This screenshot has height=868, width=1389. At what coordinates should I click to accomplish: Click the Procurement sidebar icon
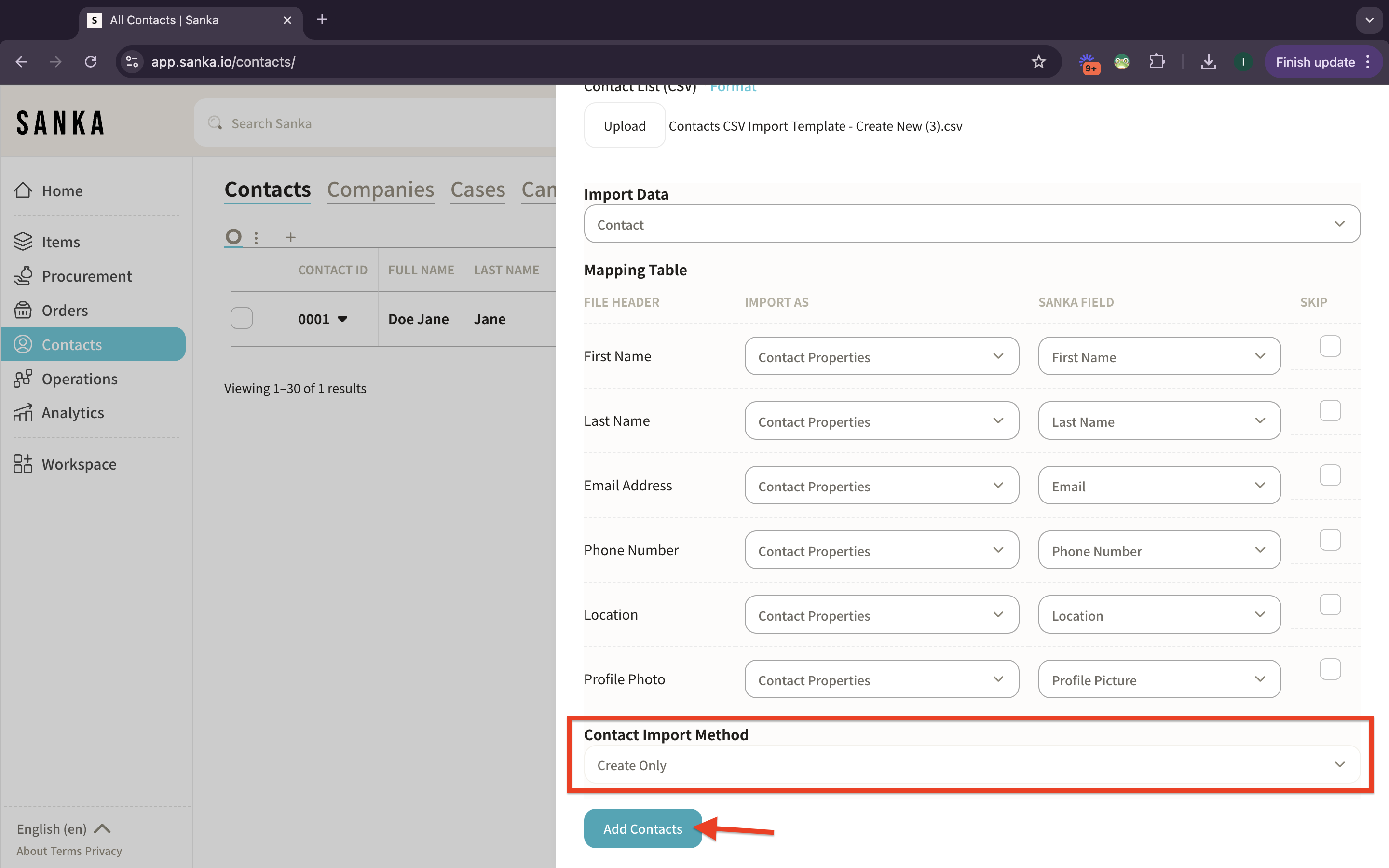[x=23, y=276]
